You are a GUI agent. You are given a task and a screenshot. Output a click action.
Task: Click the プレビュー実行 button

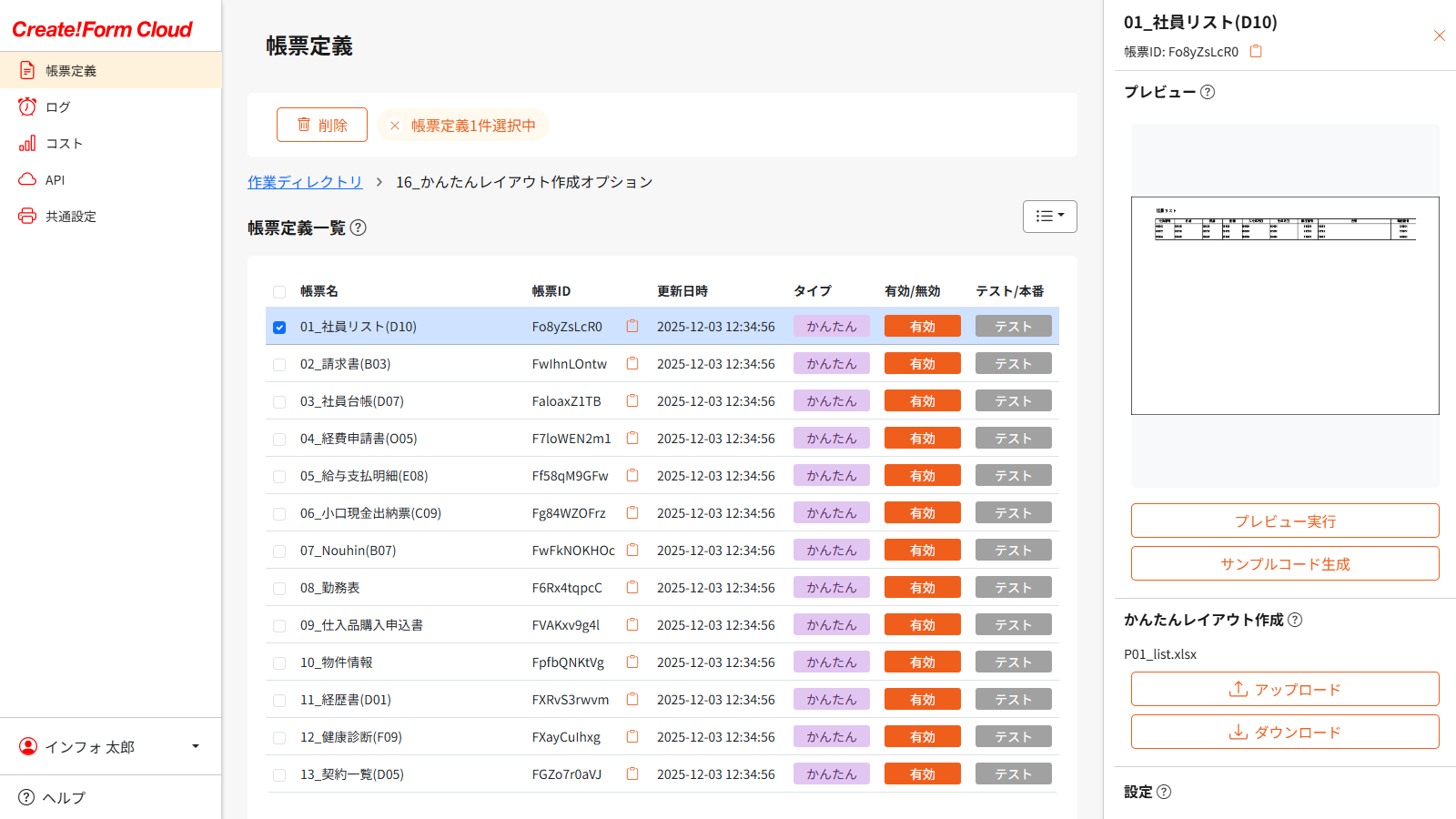pos(1285,521)
